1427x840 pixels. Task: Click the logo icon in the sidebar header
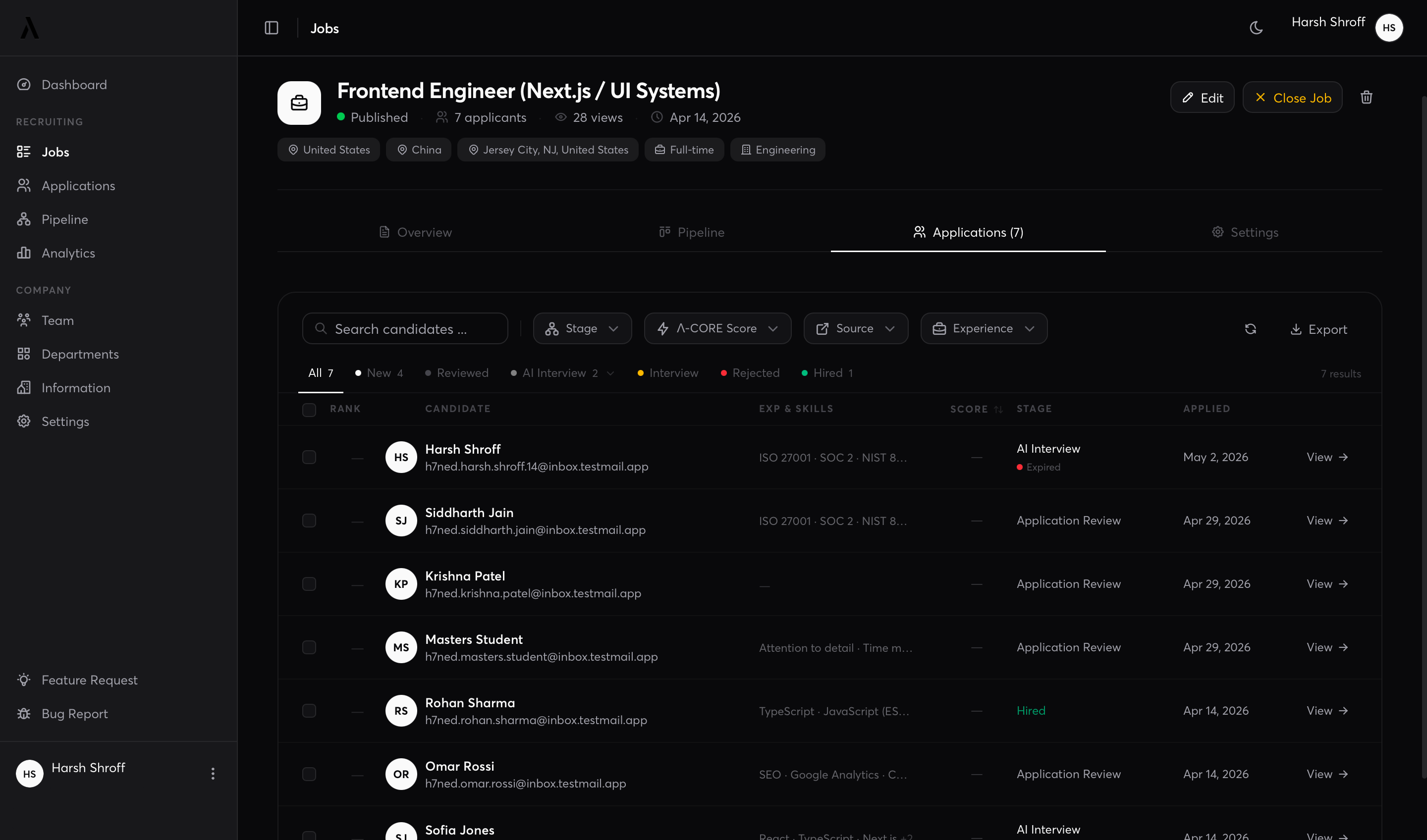coord(29,28)
